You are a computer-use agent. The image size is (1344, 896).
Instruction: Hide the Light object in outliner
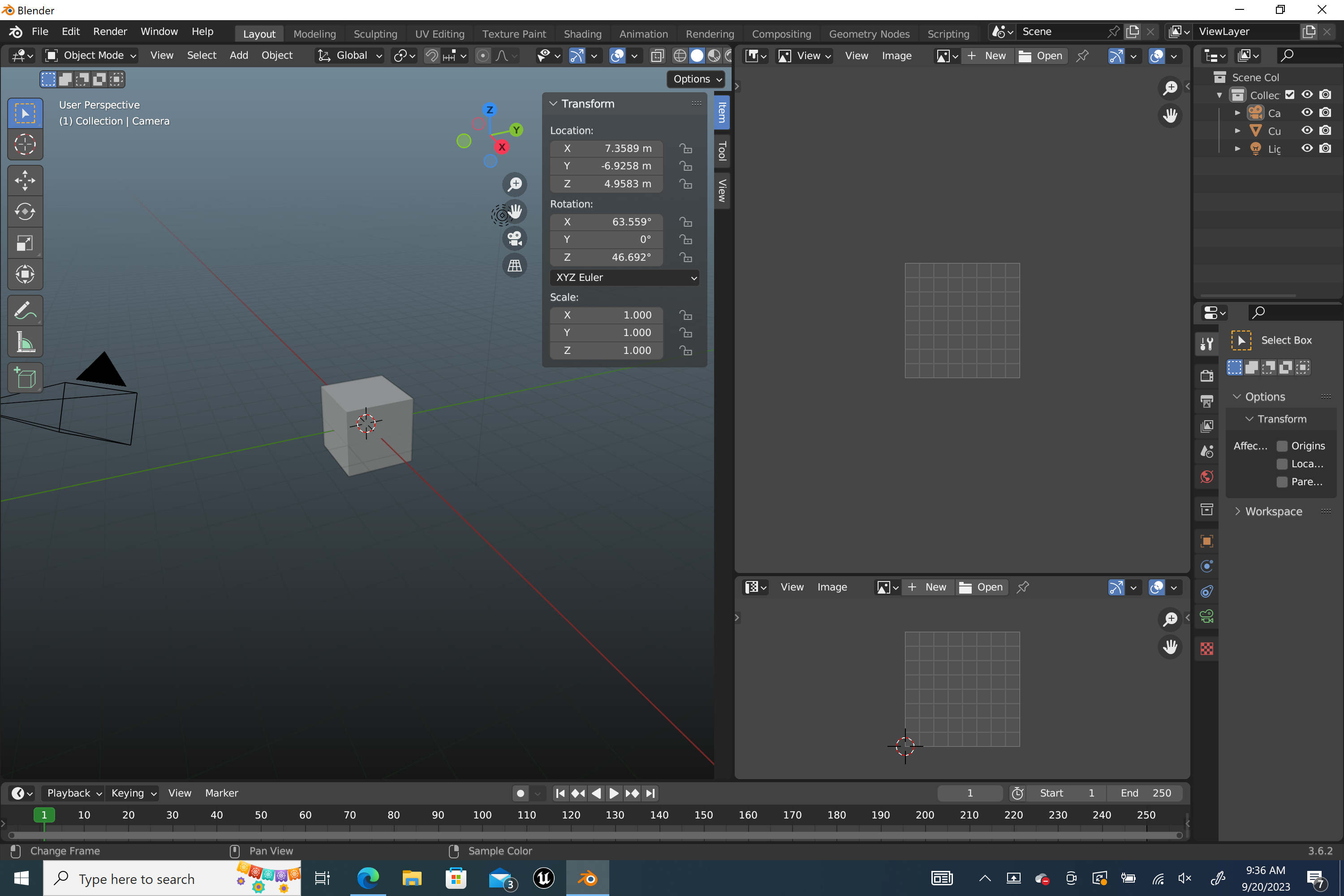1307,148
